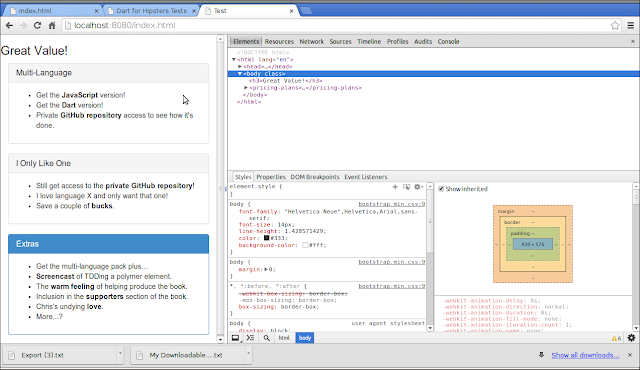Select the Properties sidebar tab
The height and width of the screenshot is (370, 640).
[271, 177]
